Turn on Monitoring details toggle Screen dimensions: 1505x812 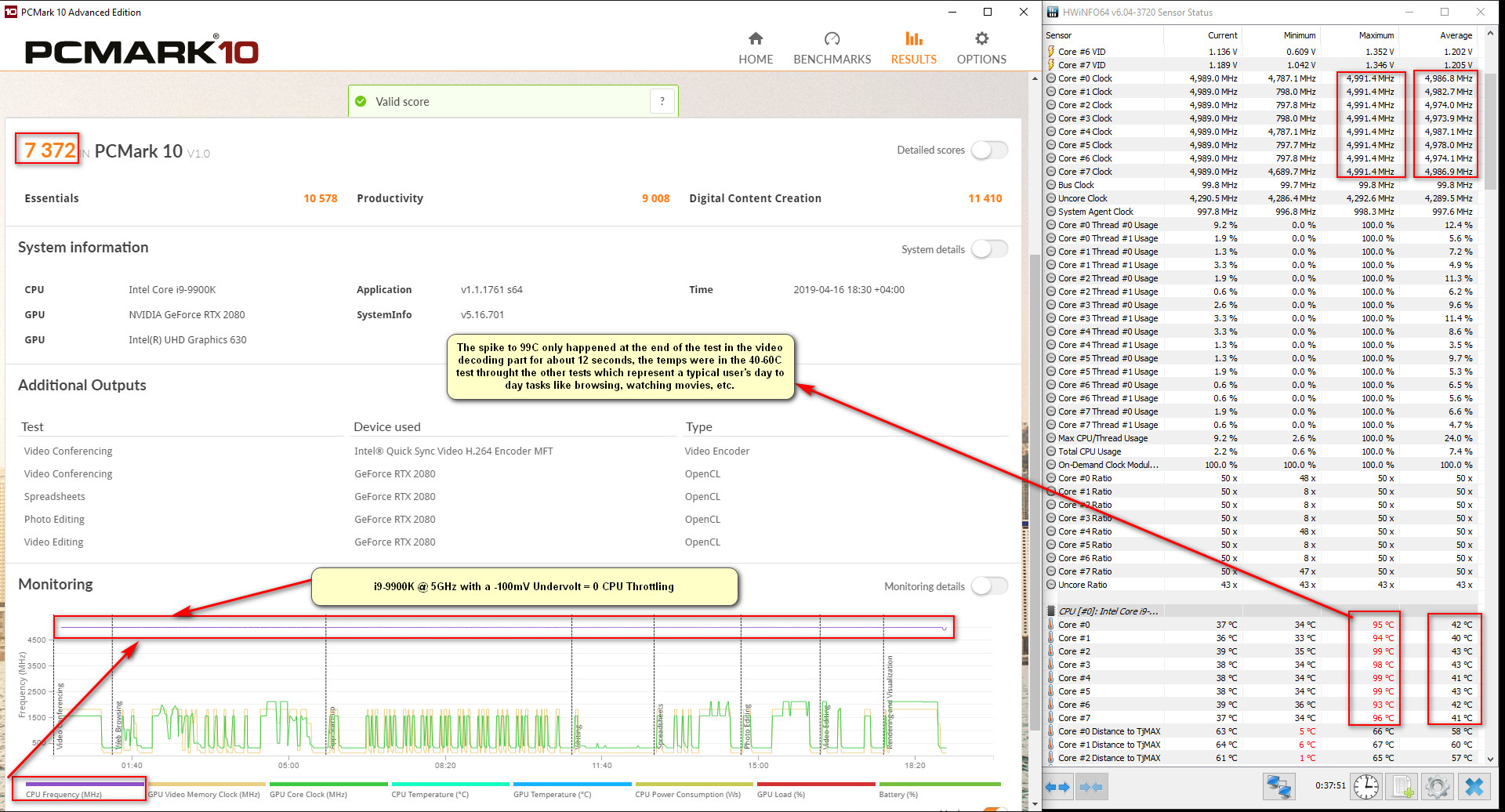tap(989, 586)
